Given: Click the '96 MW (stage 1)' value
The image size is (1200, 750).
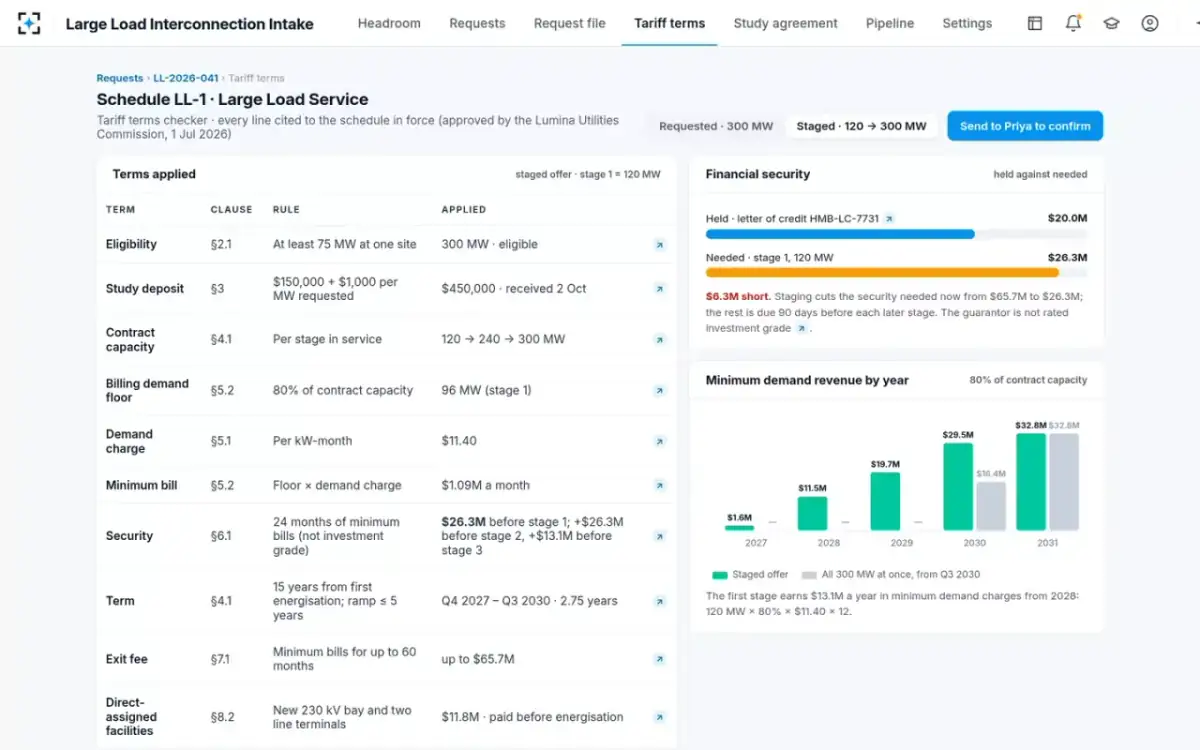Looking at the screenshot, I should point(486,391).
